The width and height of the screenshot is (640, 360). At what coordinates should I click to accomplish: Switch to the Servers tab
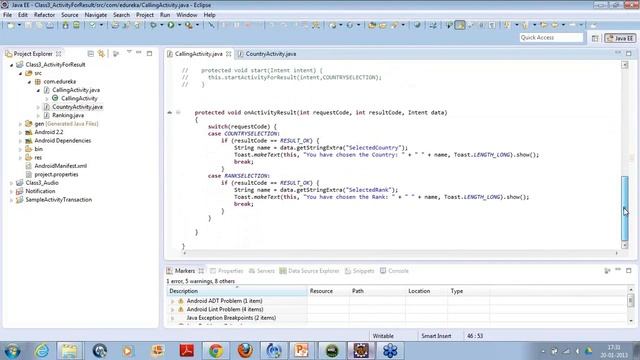(262, 271)
